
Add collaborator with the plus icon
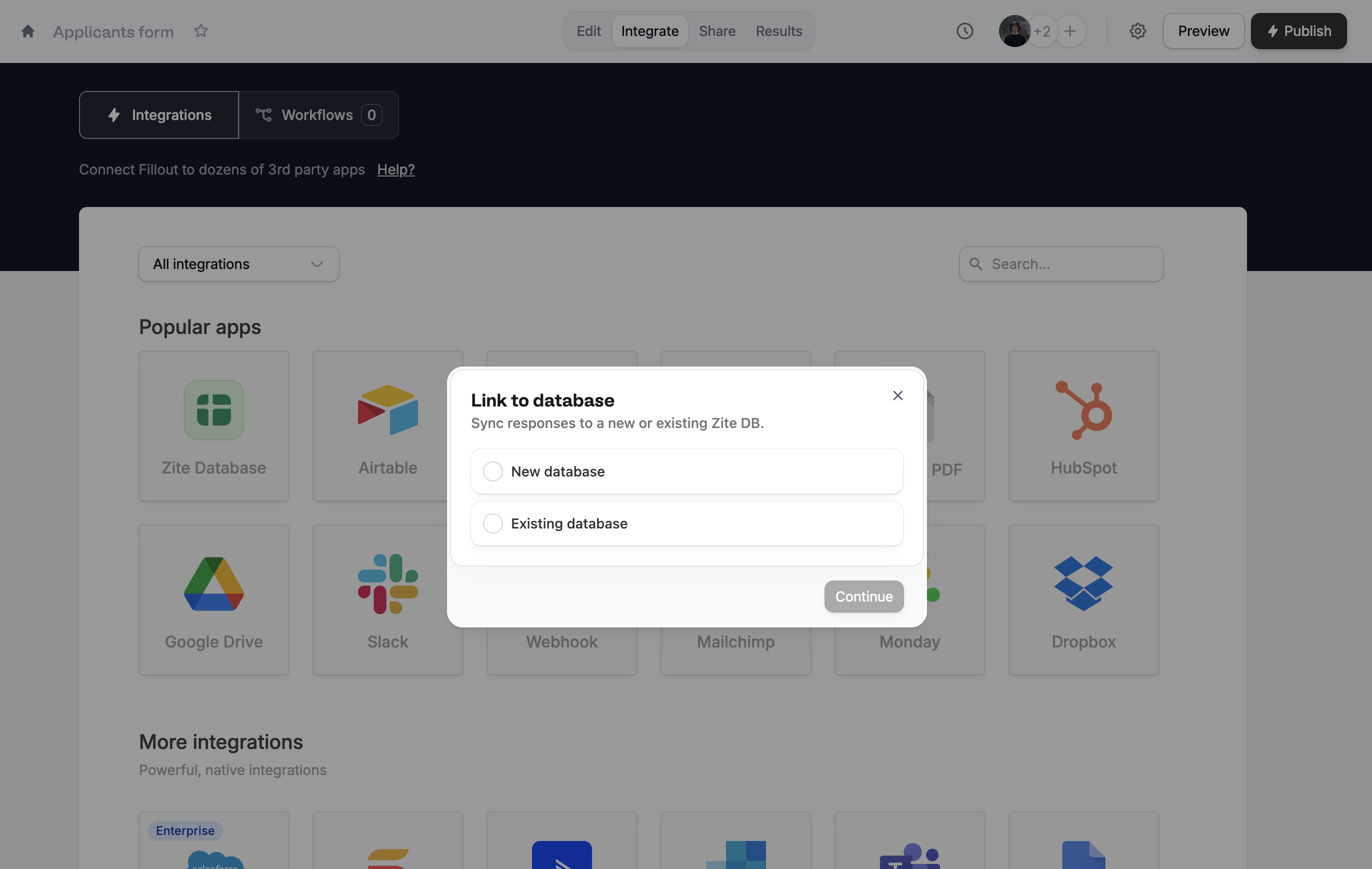pyautogui.click(x=1070, y=31)
